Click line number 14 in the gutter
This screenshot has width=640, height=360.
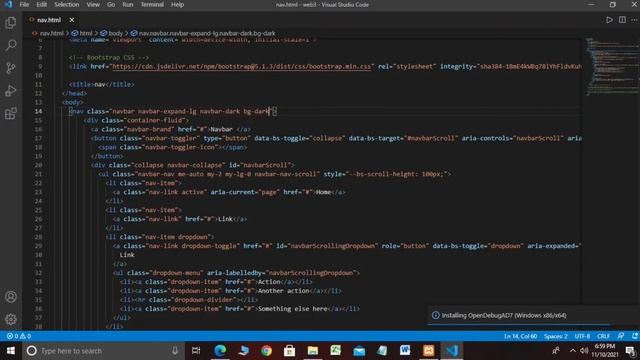38,111
